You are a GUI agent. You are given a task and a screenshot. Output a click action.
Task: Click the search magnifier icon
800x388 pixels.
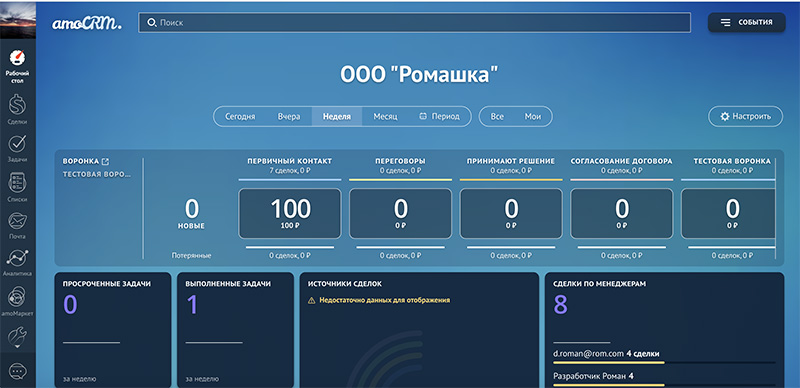pos(152,22)
